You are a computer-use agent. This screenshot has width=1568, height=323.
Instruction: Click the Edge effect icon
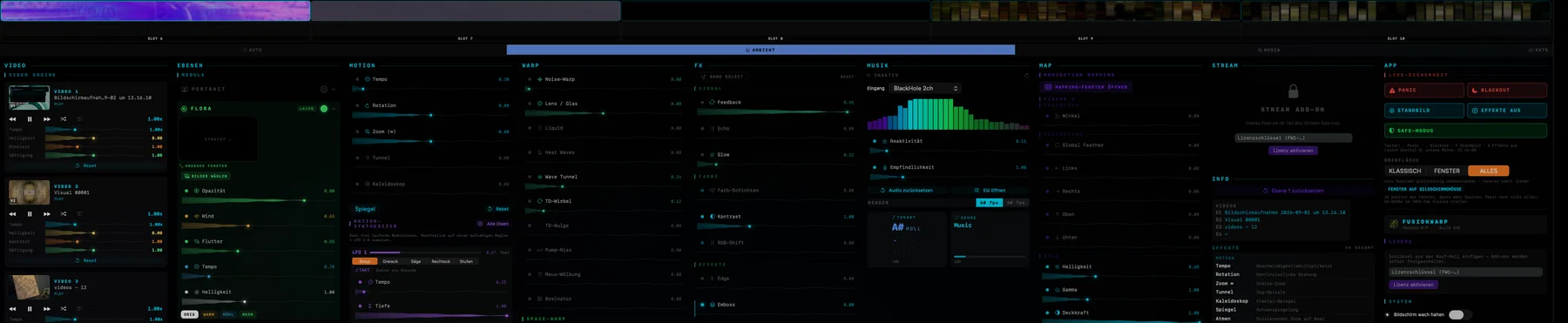pyautogui.click(x=713, y=279)
